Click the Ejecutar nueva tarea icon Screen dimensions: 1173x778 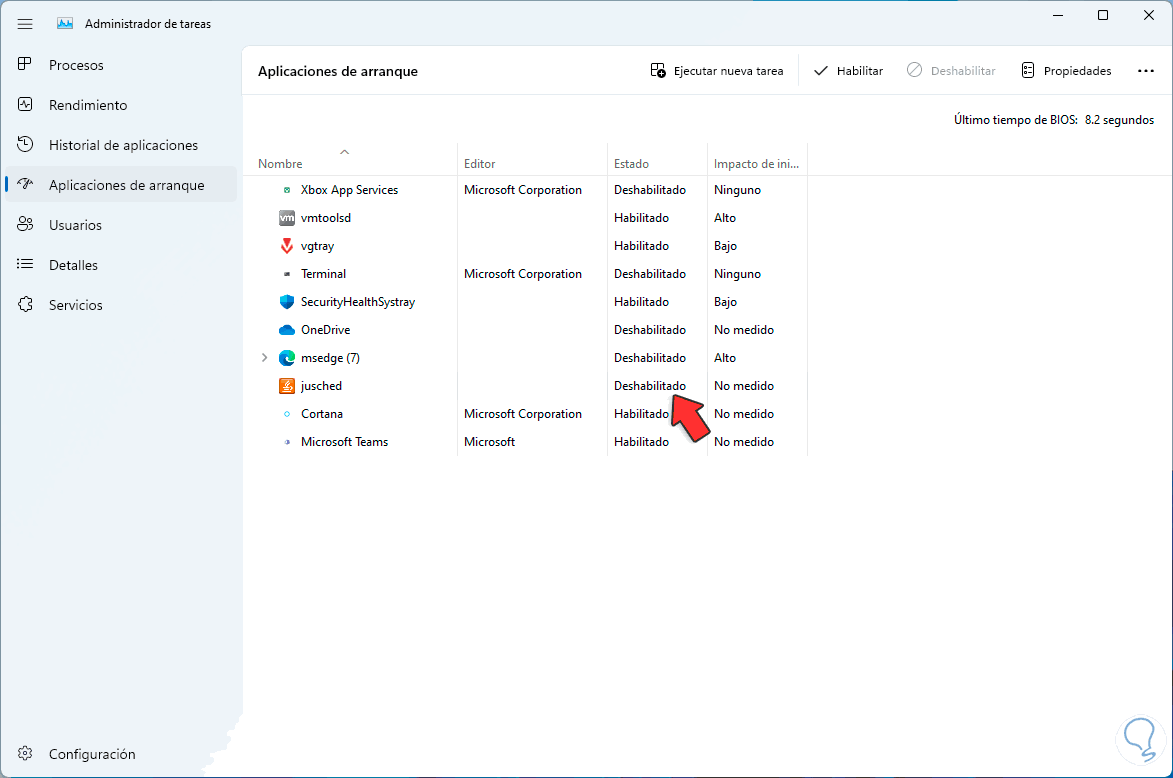tap(658, 70)
